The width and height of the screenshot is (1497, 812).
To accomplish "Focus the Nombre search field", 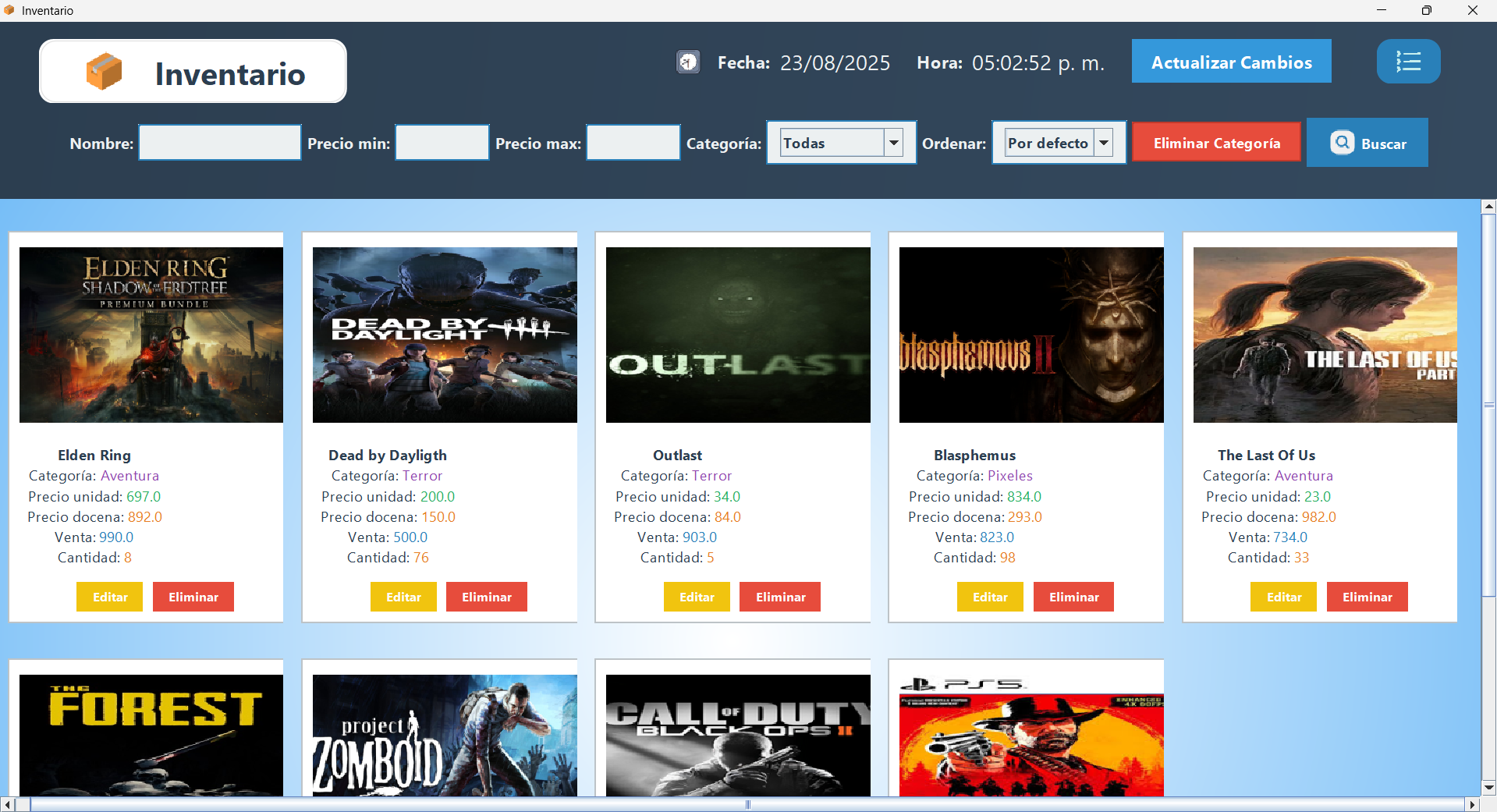I will (x=220, y=143).
